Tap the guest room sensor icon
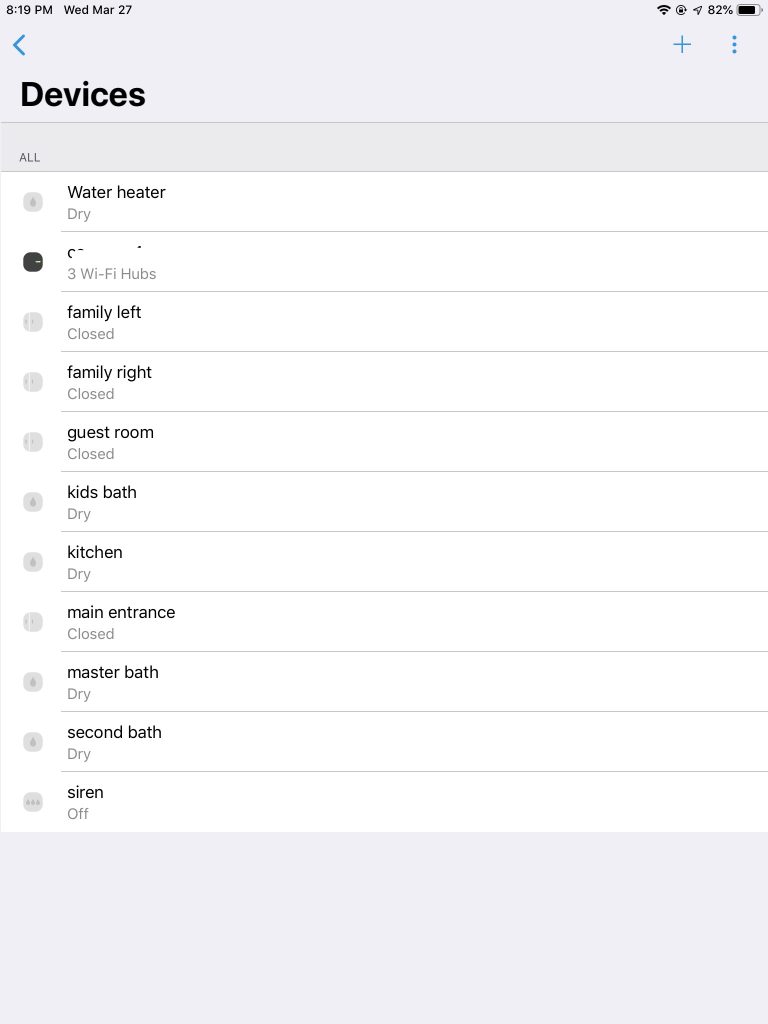The image size is (768, 1024). coord(33,442)
